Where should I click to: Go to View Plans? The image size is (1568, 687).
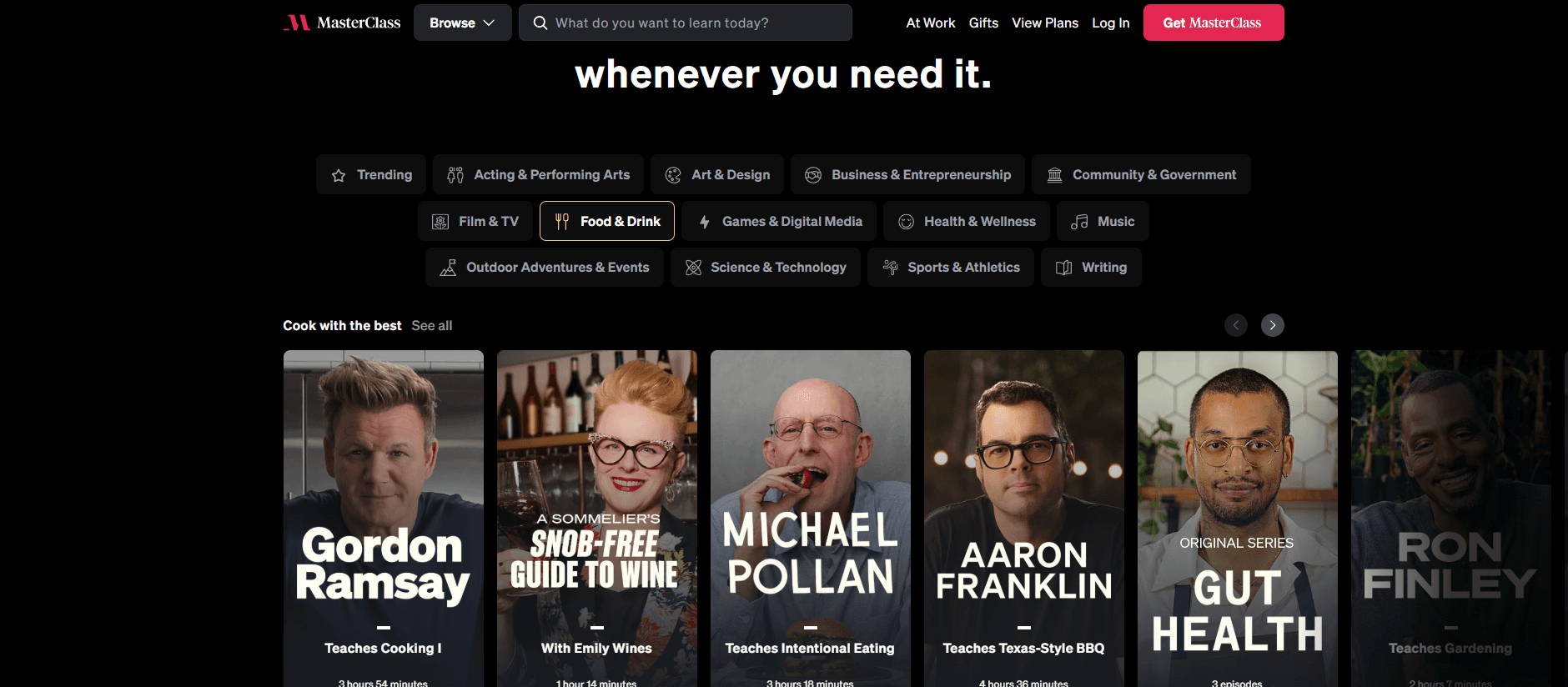tap(1045, 23)
